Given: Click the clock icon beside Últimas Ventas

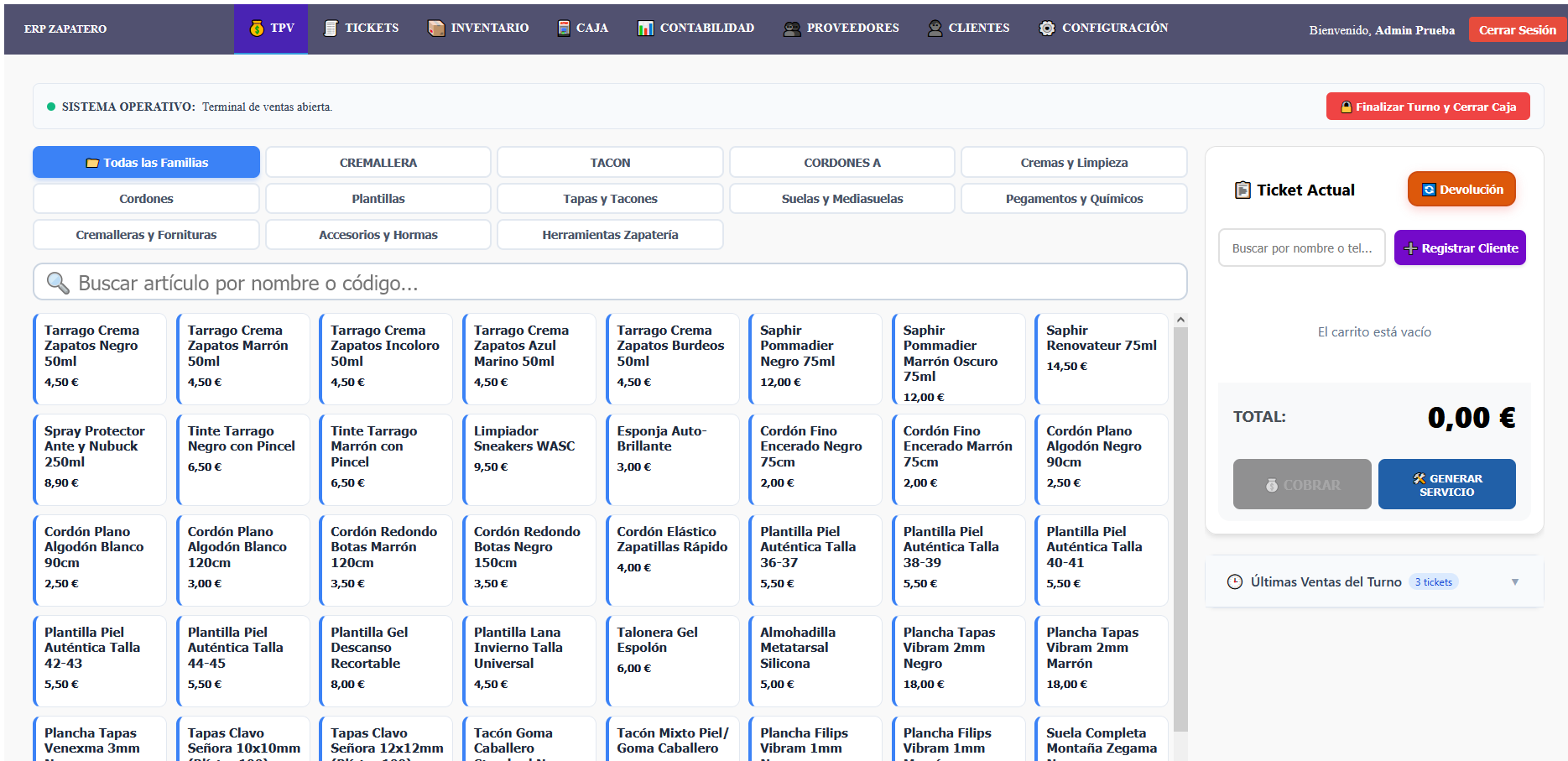Looking at the screenshot, I should click(x=1235, y=582).
